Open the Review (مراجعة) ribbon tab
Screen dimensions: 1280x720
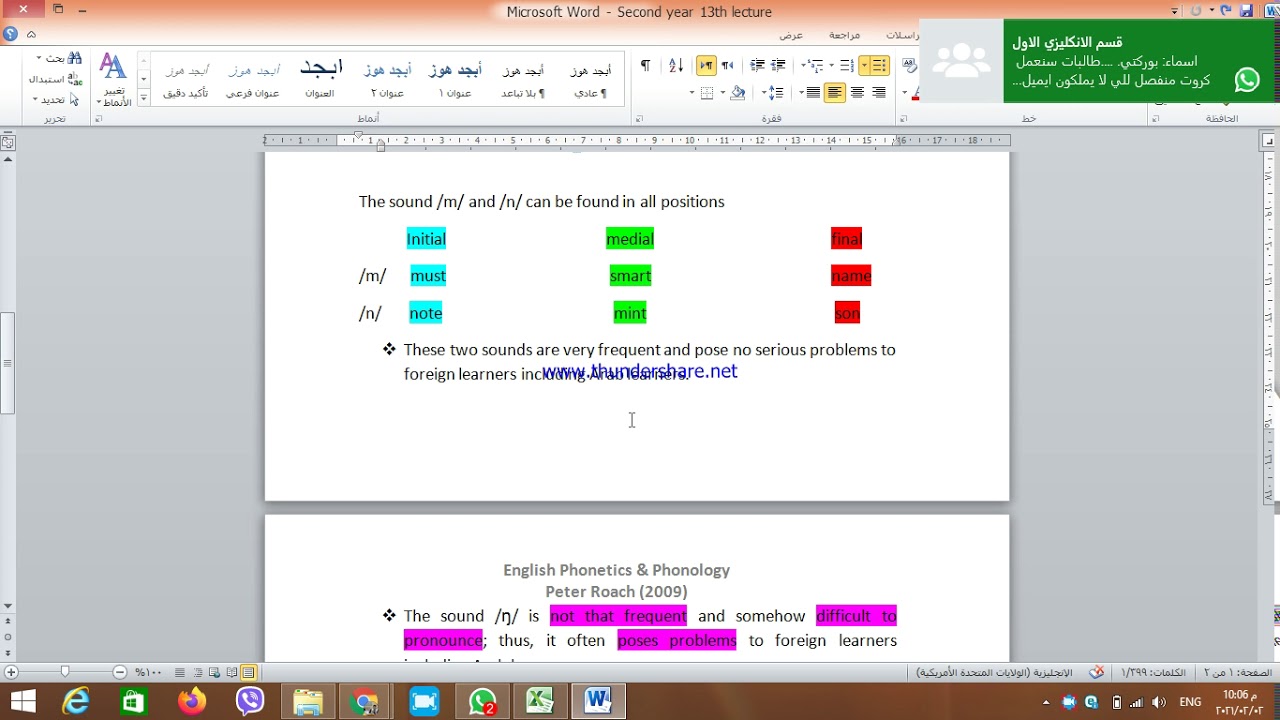coord(844,35)
